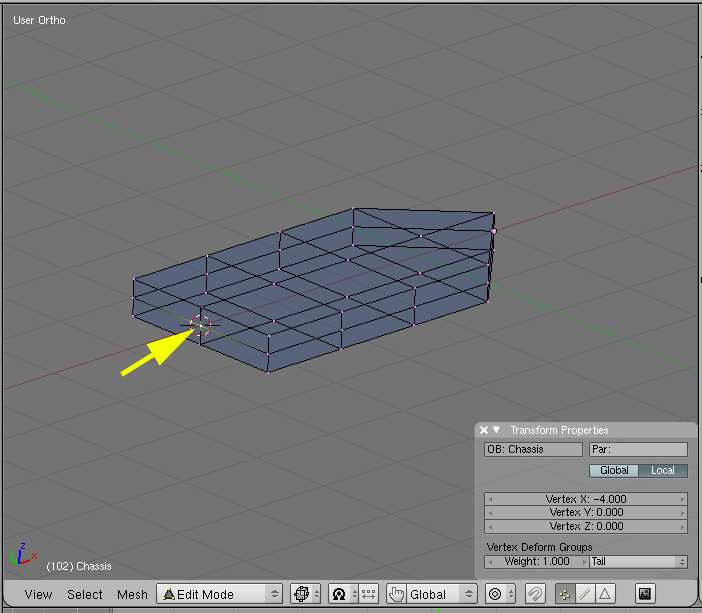This screenshot has width=702, height=613.
Task: Increase Vertex Z with right arrow
Action: (682, 527)
